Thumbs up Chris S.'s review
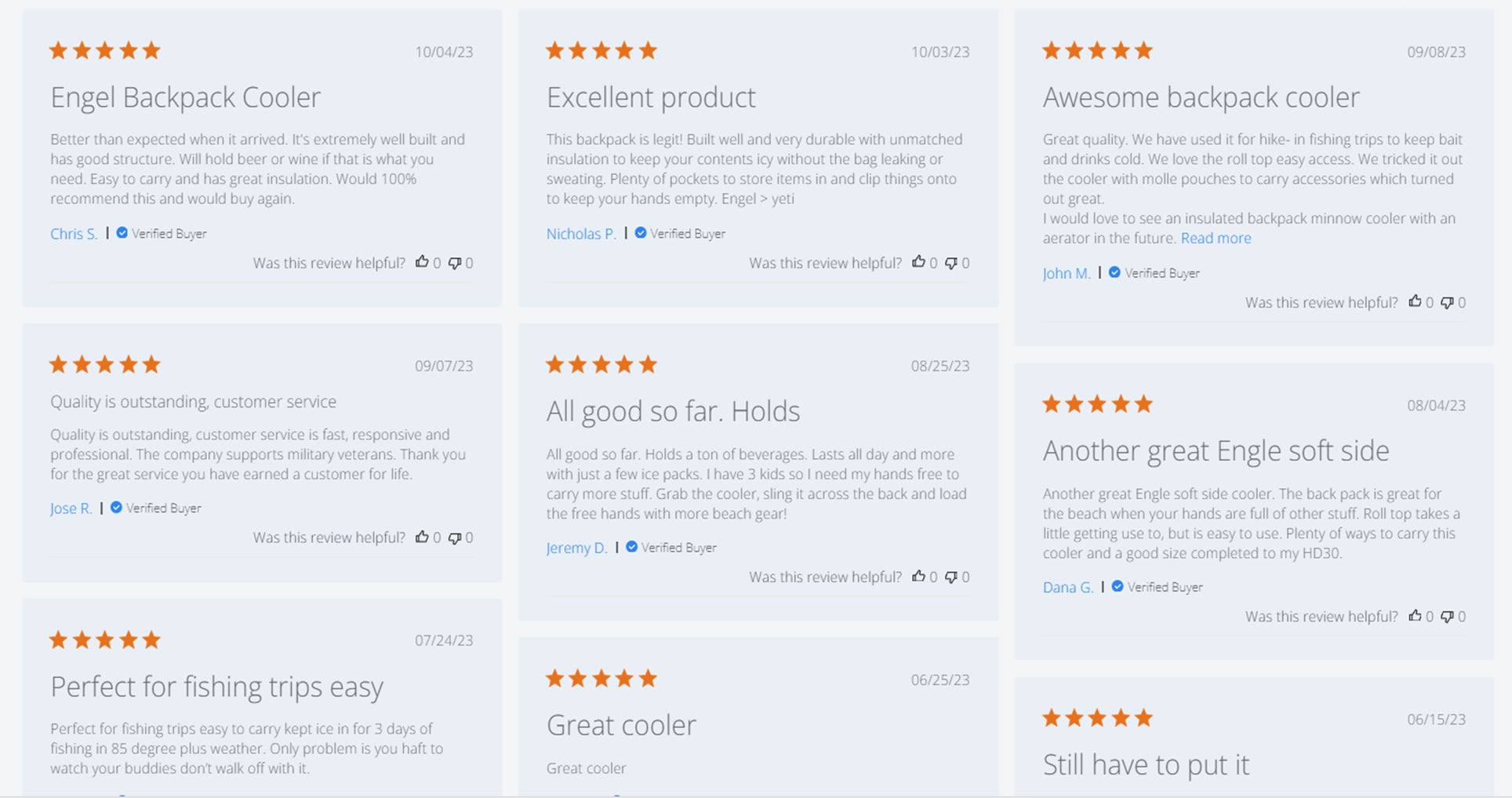Image resolution: width=1512 pixels, height=798 pixels. click(422, 262)
